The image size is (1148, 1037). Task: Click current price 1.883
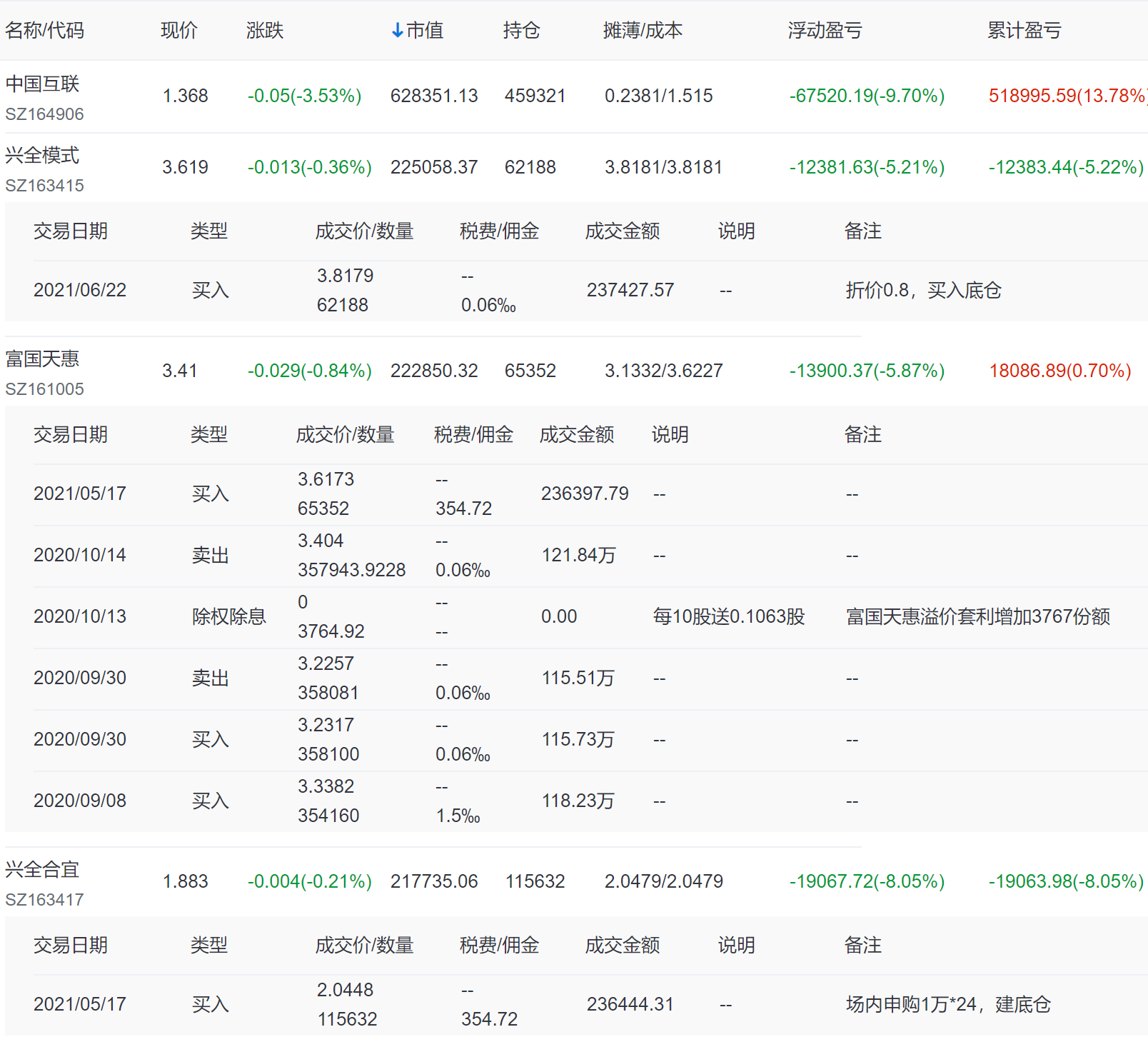[x=186, y=881]
